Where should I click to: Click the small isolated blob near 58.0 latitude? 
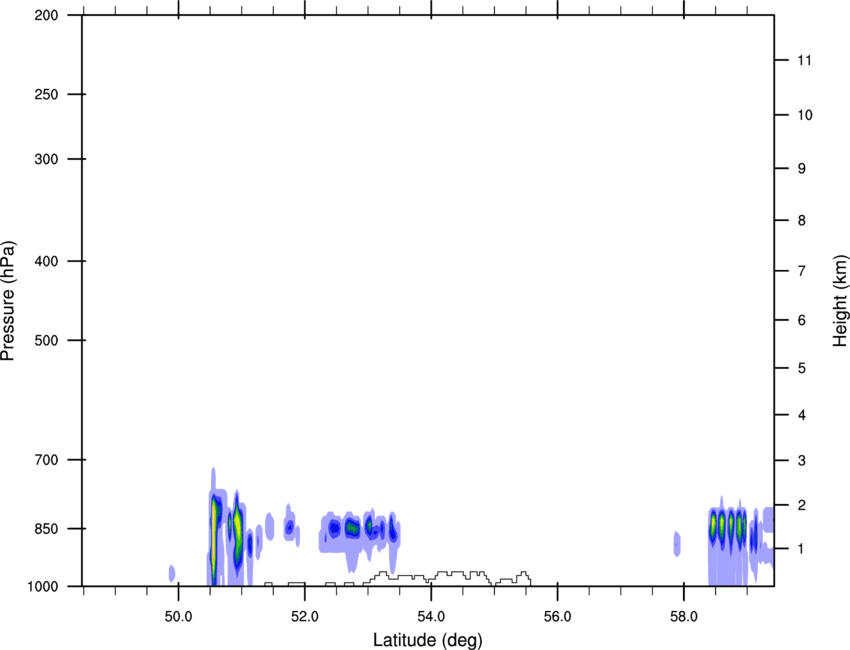(677, 543)
